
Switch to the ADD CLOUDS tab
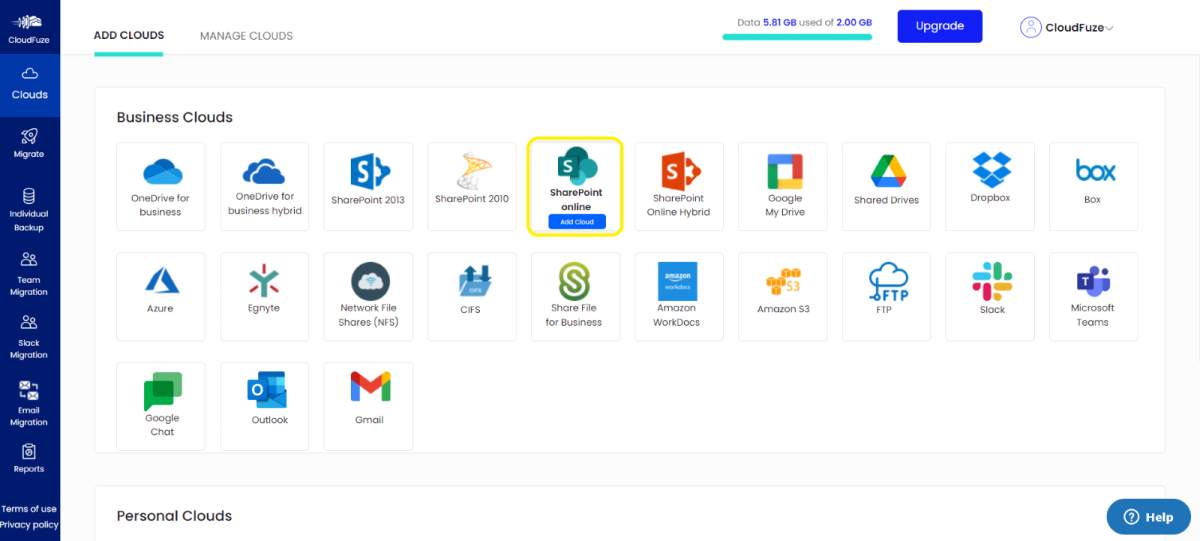[x=129, y=36]
